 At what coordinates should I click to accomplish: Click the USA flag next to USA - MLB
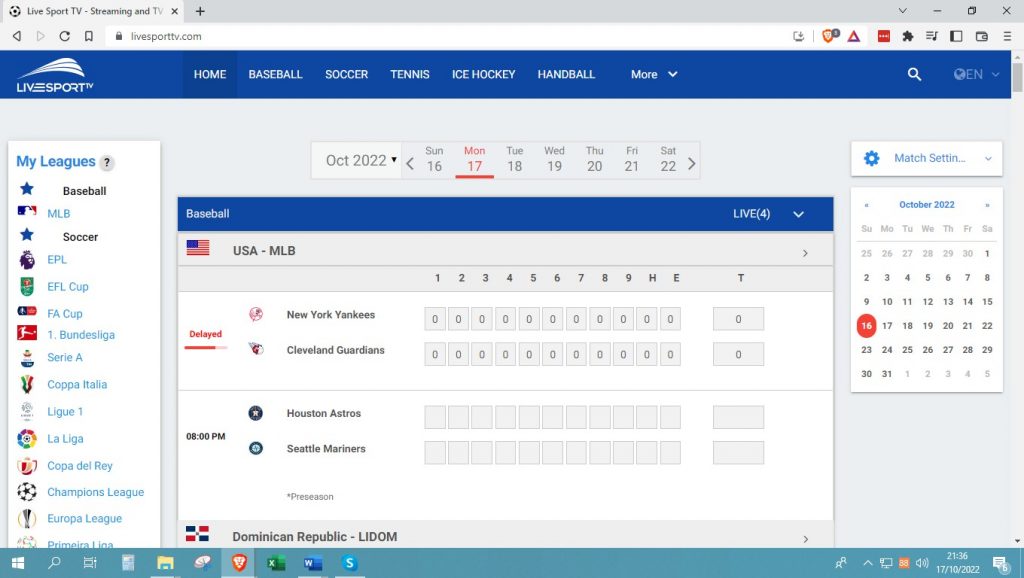click(199, 250)
